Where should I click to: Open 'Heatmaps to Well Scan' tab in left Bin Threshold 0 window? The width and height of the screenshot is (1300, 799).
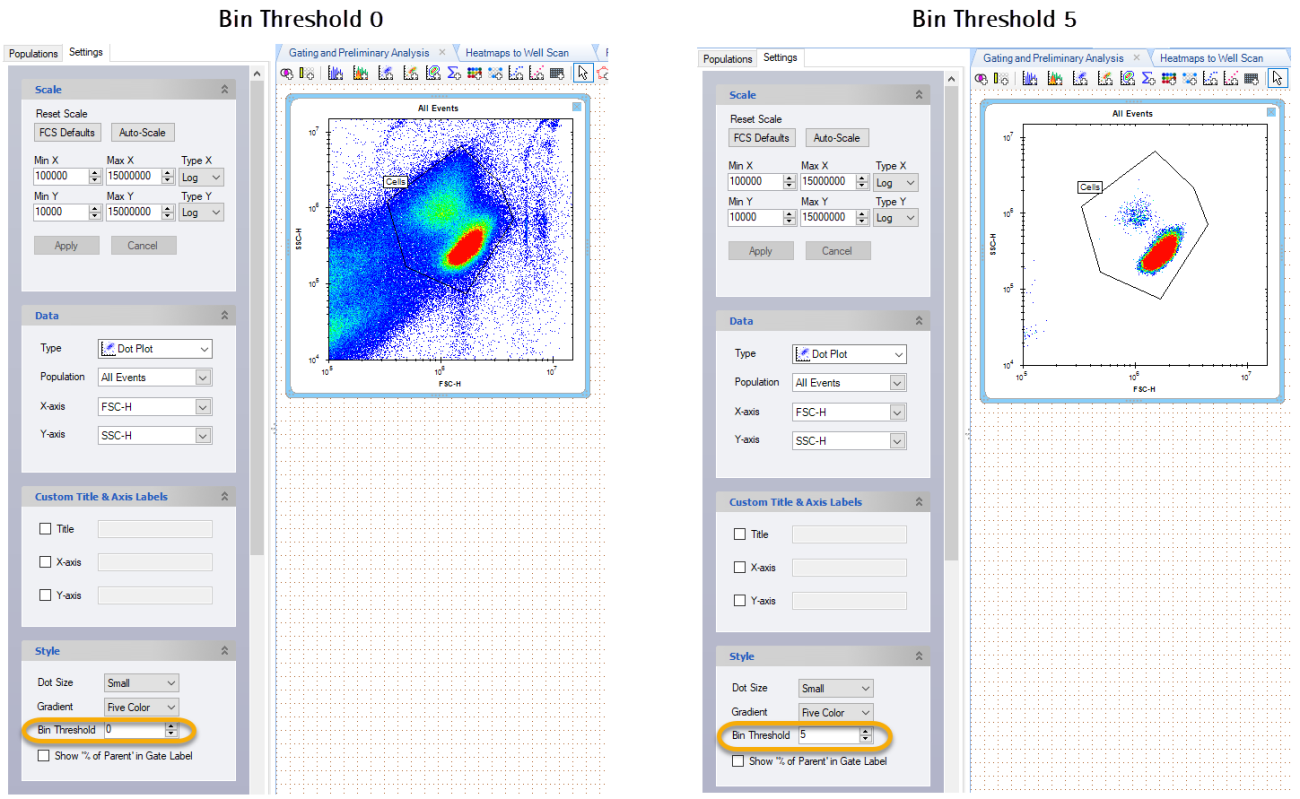[517, 52]
